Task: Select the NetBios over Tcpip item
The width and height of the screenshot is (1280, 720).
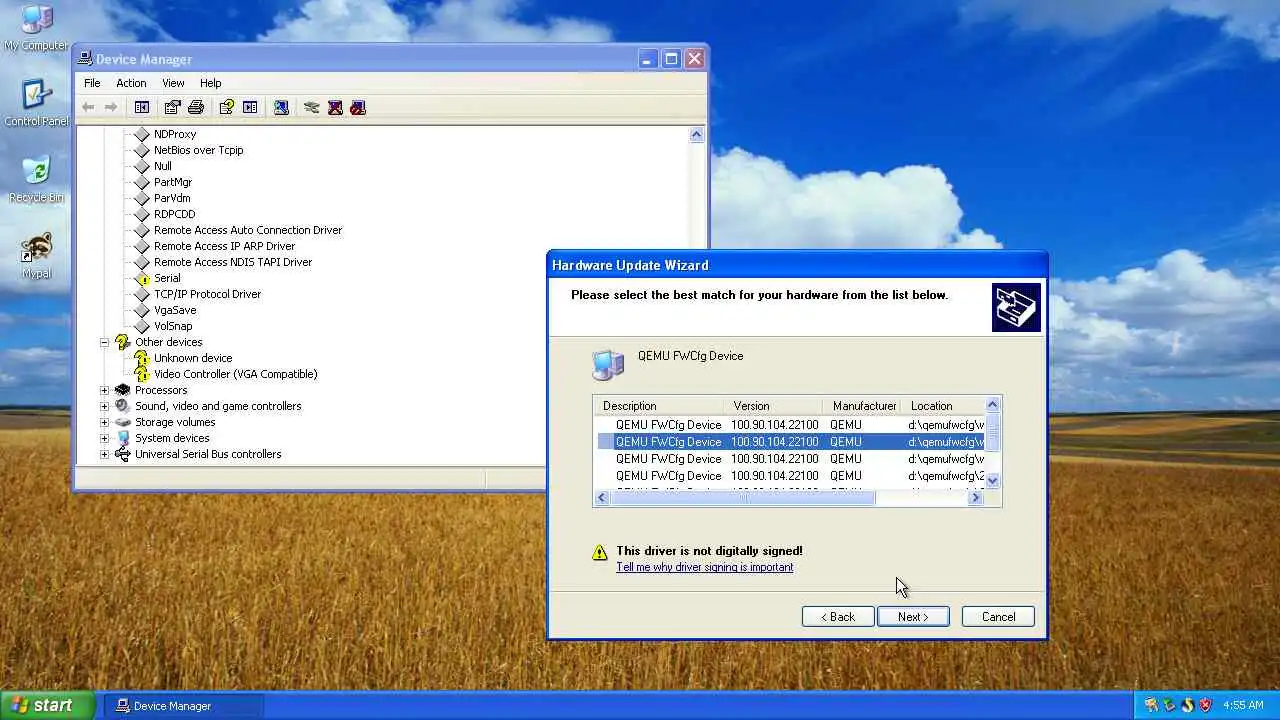Action: 198,150
